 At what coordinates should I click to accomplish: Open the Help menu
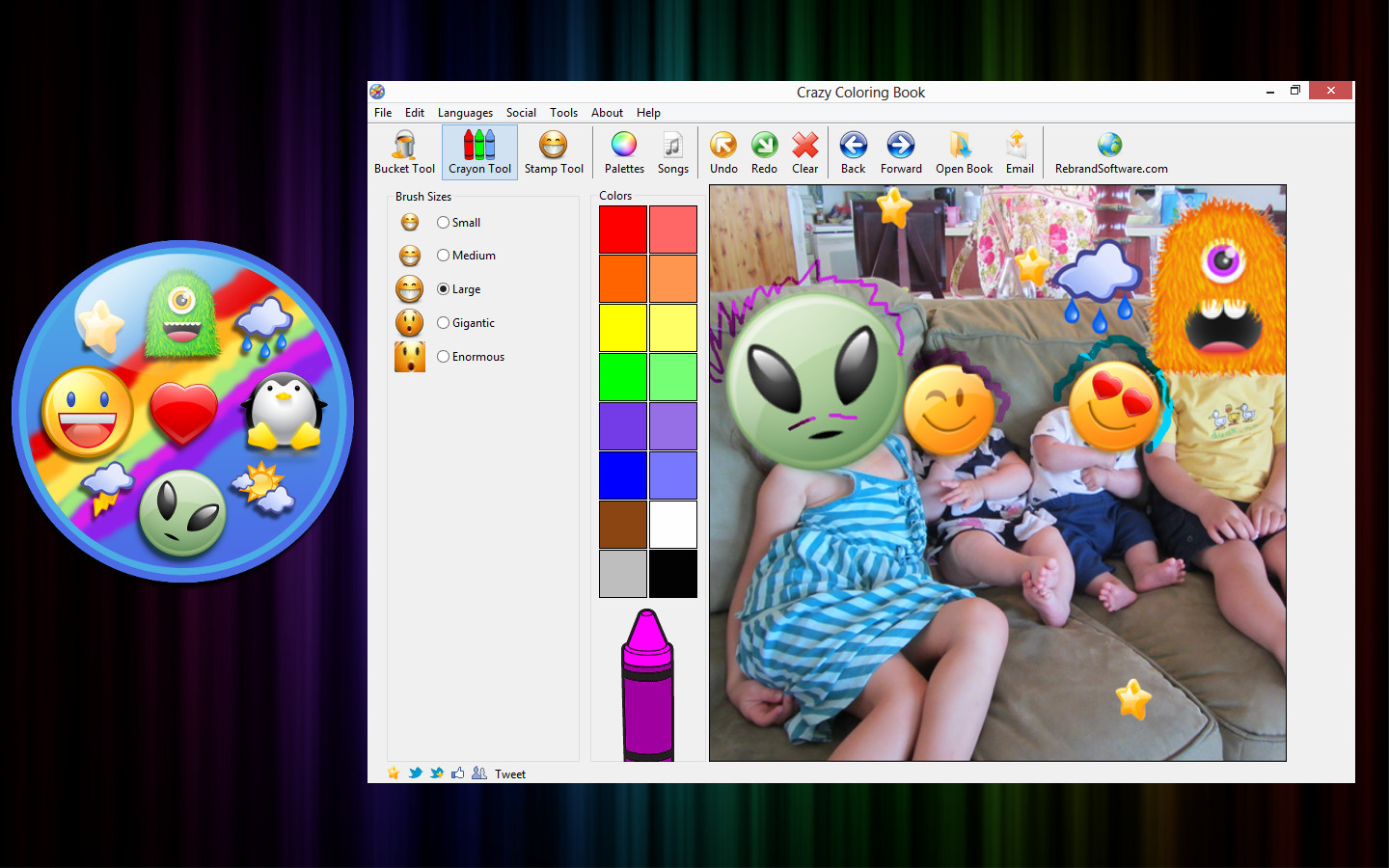point(648,113)
